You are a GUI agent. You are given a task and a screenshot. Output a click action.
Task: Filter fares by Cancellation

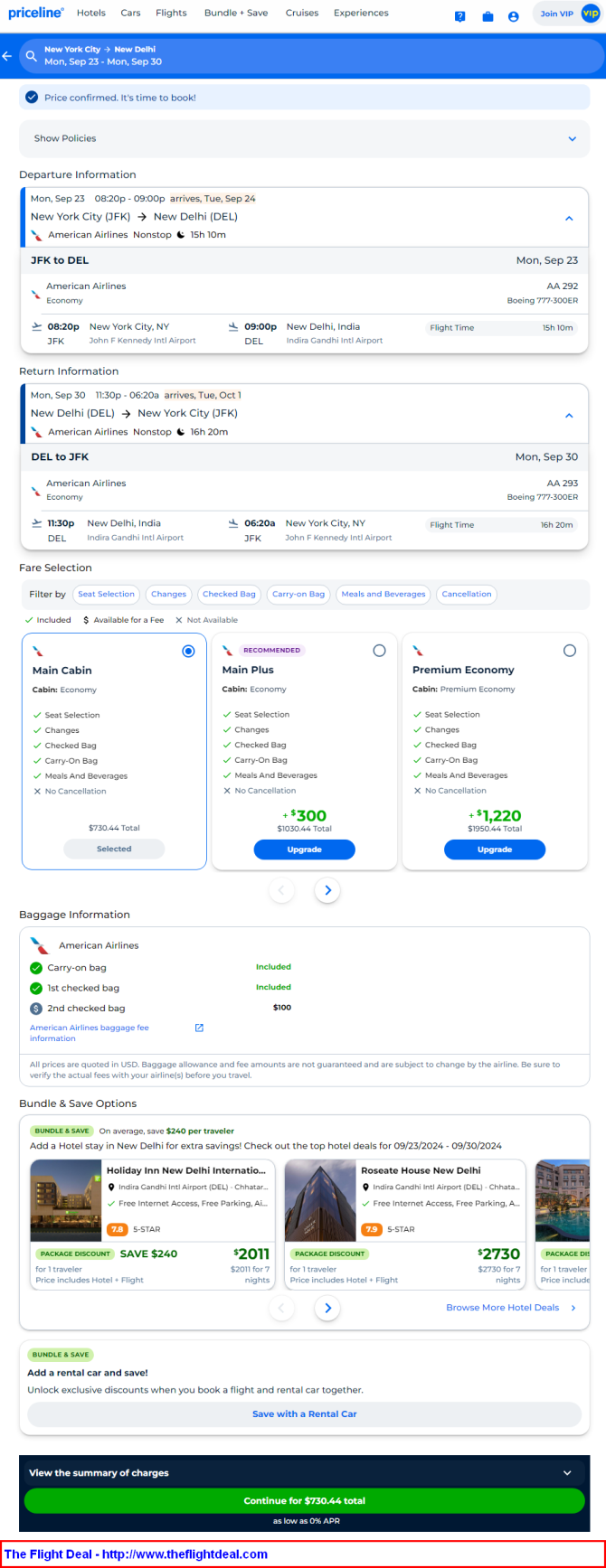467,595
